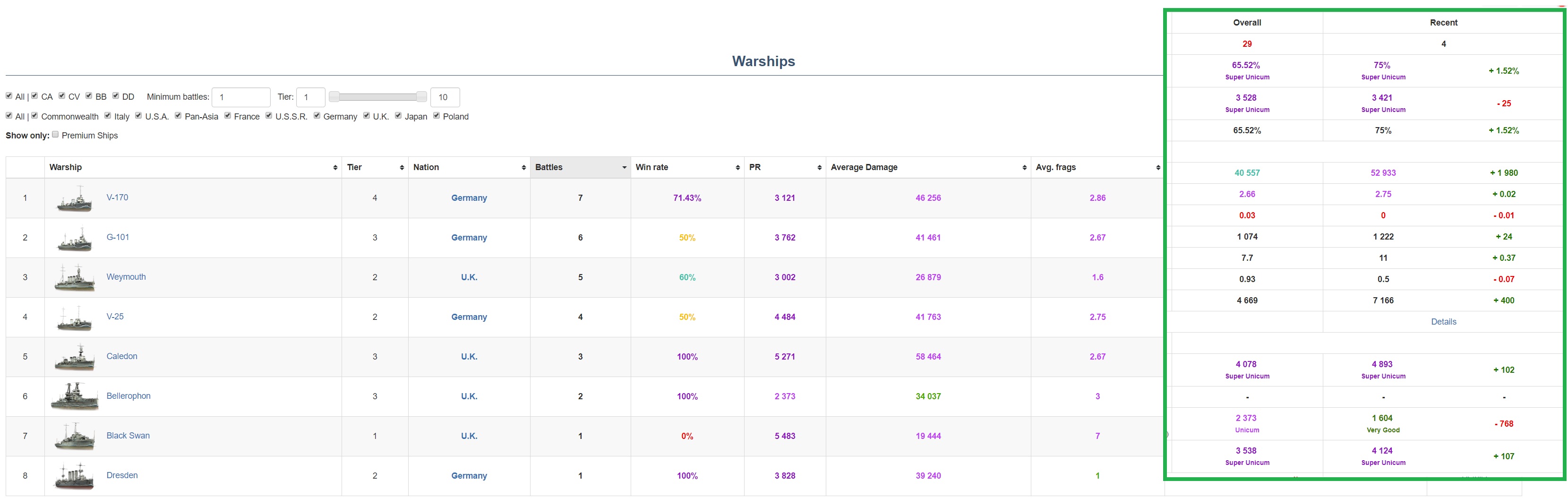The height and width of the screenshot is (498, 1568).
Task: Sort by Nation using its header arrows
Action: click(x=523, y=167)
